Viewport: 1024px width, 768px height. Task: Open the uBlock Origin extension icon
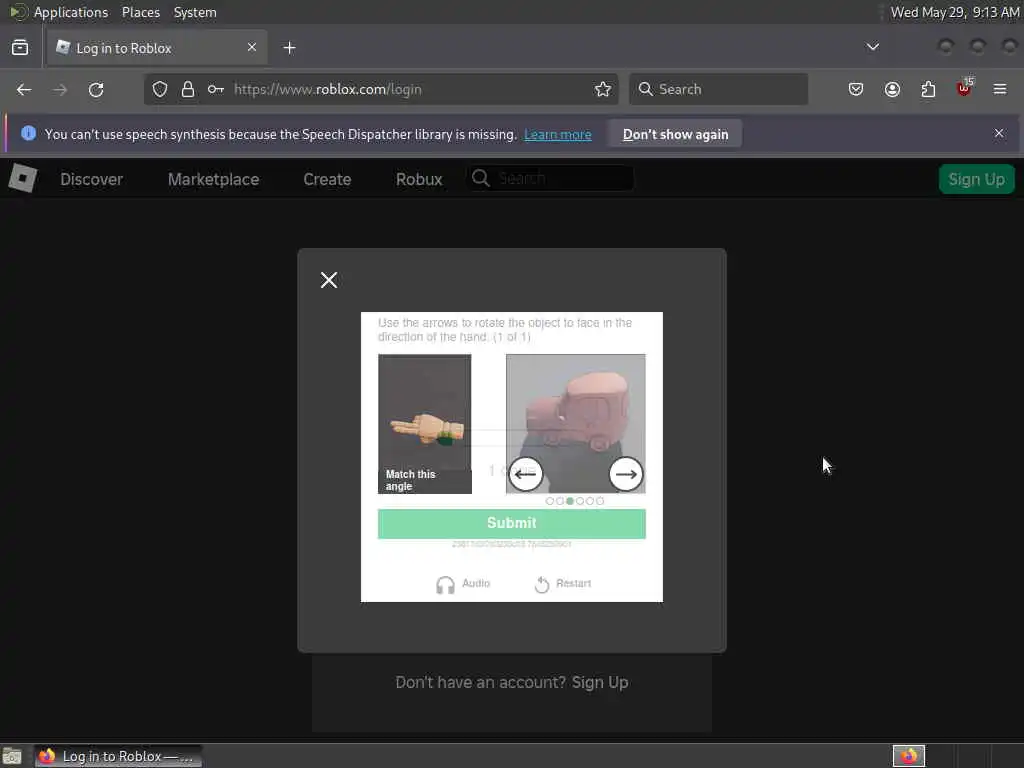(x=964, y=88)
